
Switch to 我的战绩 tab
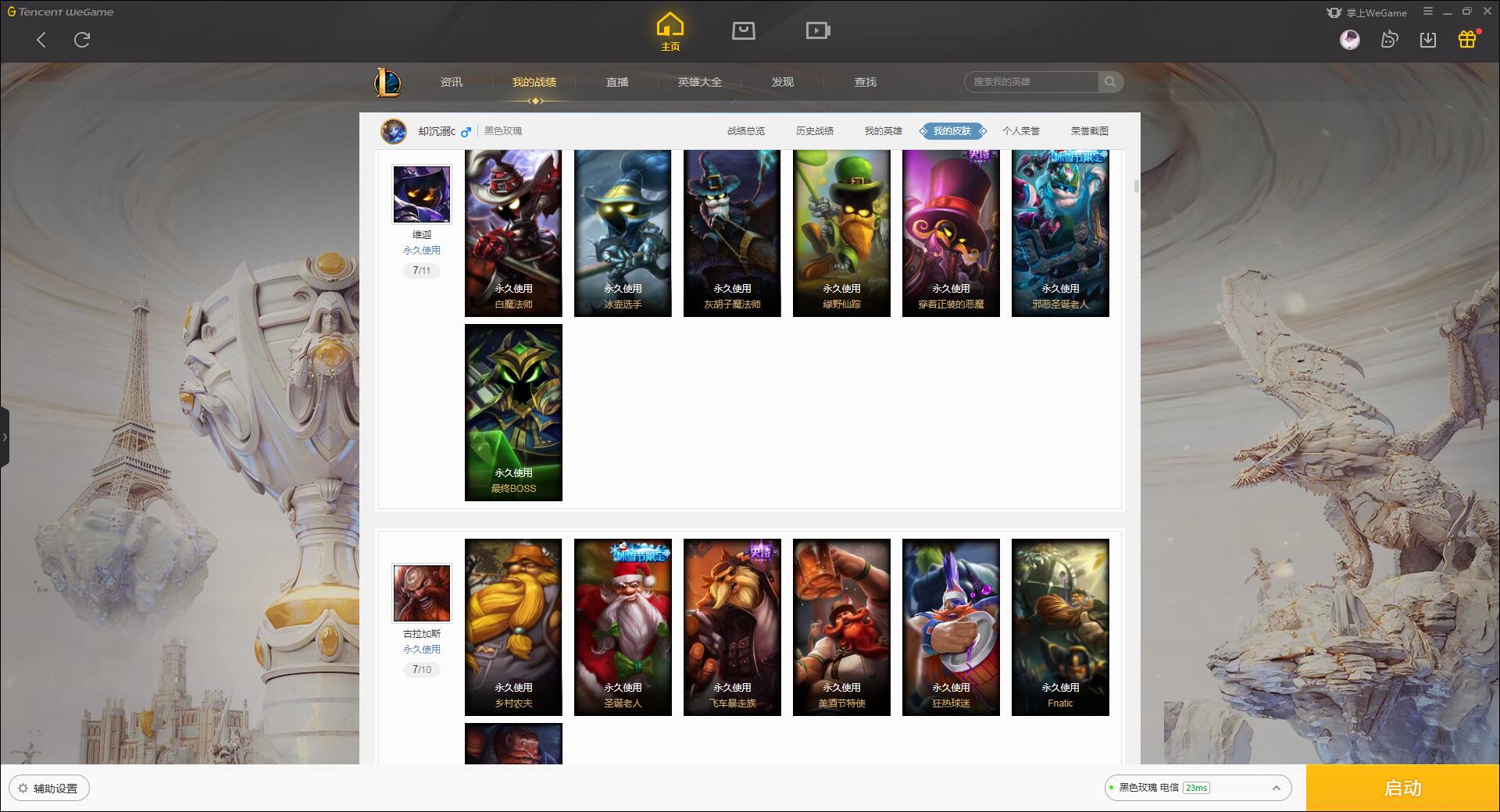[x=534, y=82]
